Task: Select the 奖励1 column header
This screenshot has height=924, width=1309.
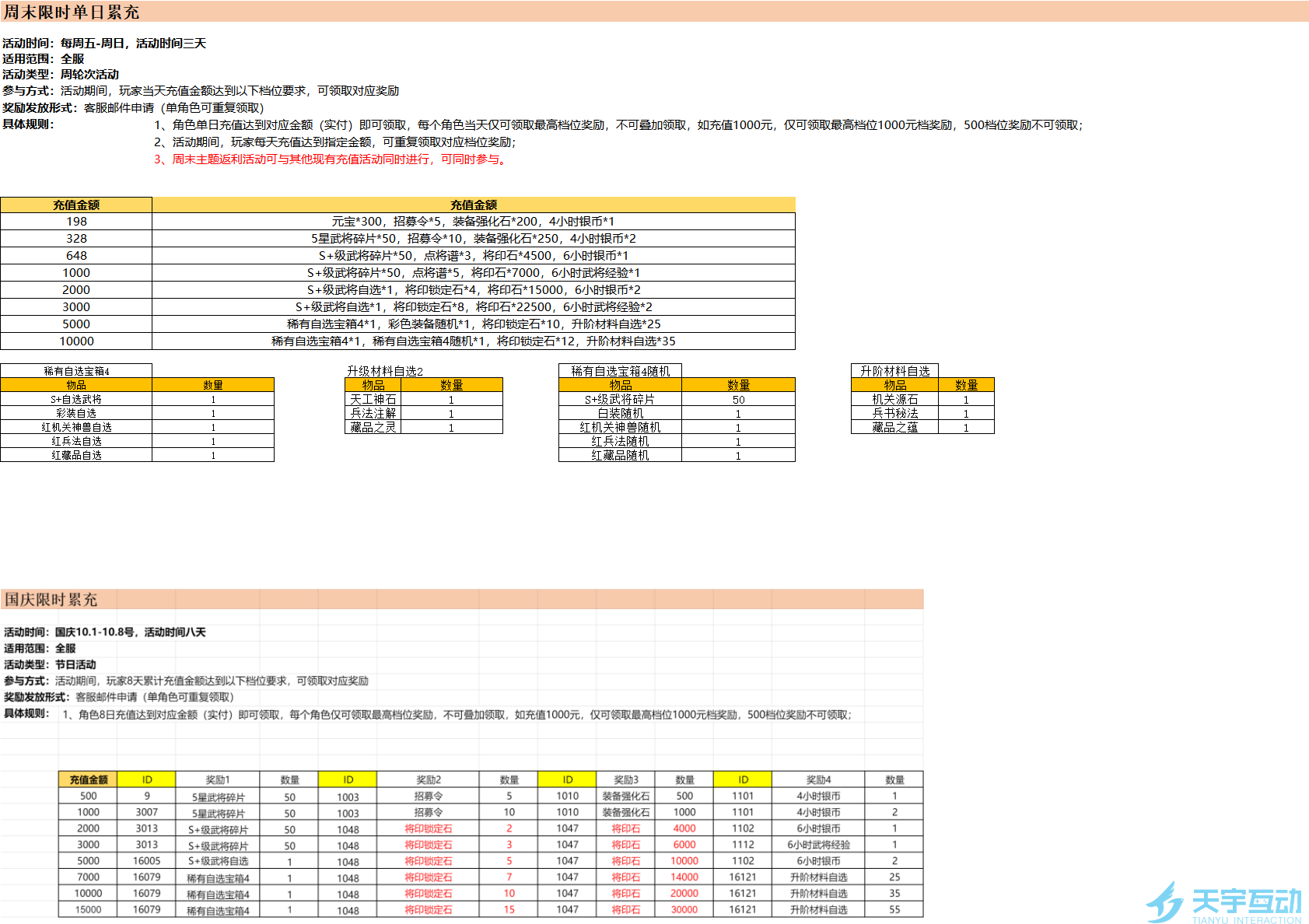Action: [218, 780]
